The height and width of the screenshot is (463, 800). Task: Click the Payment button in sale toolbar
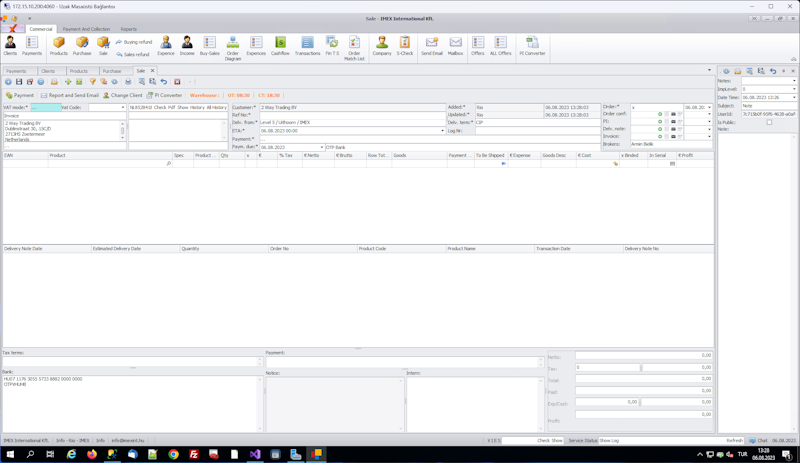(x=20, y=95)
